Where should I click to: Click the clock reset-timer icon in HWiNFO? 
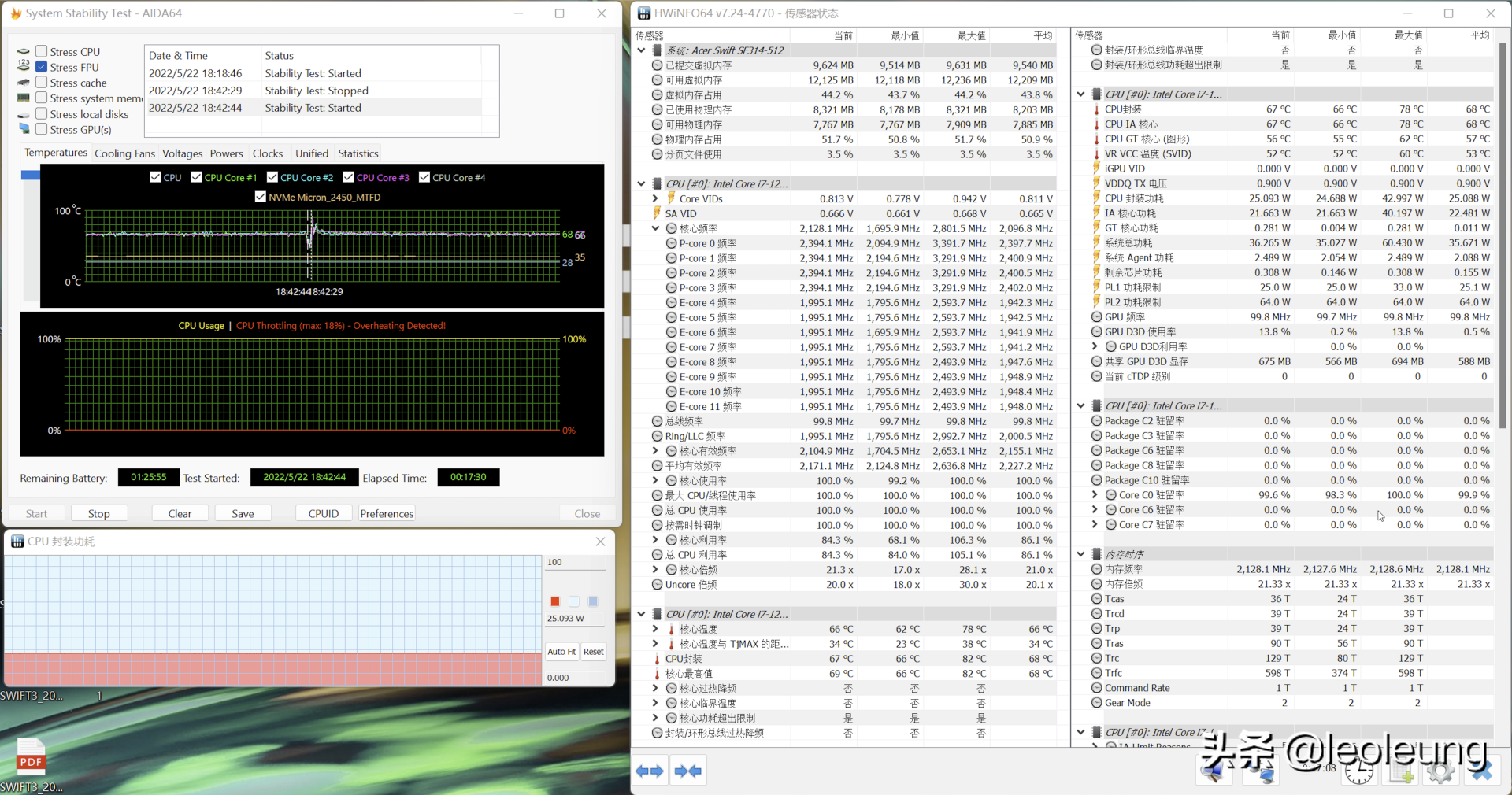pyautogui.click(x=1359, y=772)
